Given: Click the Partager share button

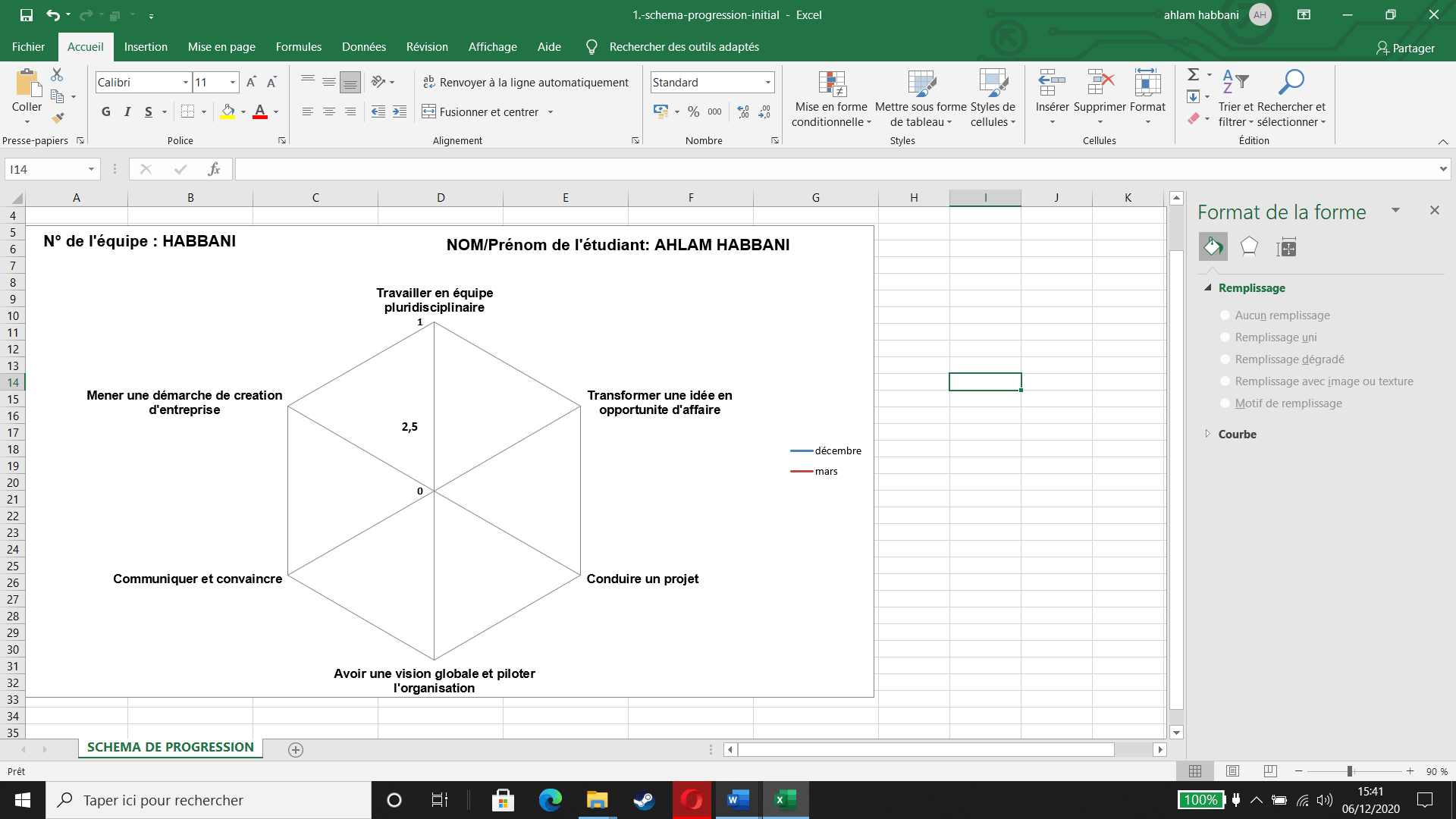Looking at the screenshot, I should pyautogui.click(x=1405, y=48).
